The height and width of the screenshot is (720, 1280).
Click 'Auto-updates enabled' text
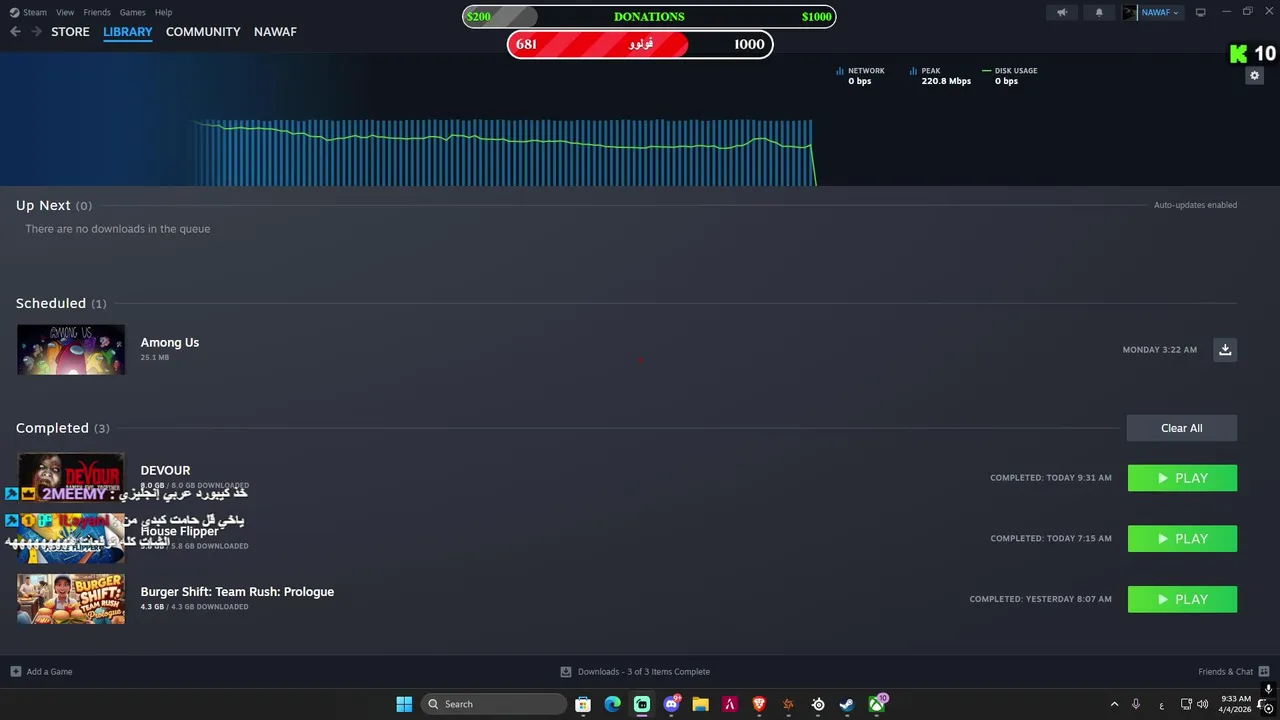tap(1195, 205)
